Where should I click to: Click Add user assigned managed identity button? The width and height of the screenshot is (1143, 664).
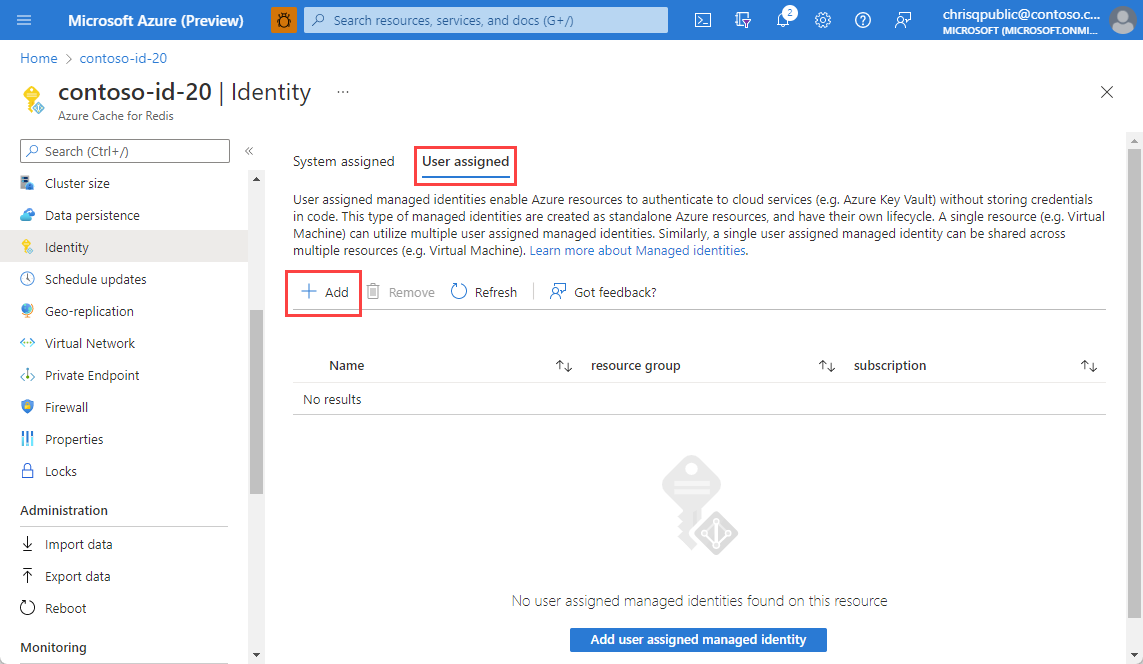click(x=698, y=640)
